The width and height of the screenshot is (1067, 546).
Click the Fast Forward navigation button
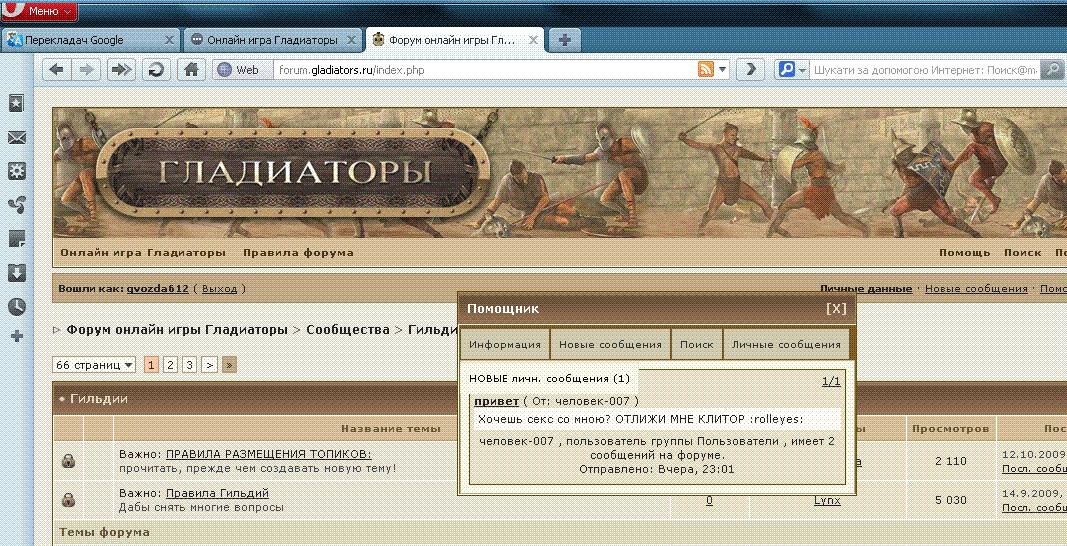121,70
